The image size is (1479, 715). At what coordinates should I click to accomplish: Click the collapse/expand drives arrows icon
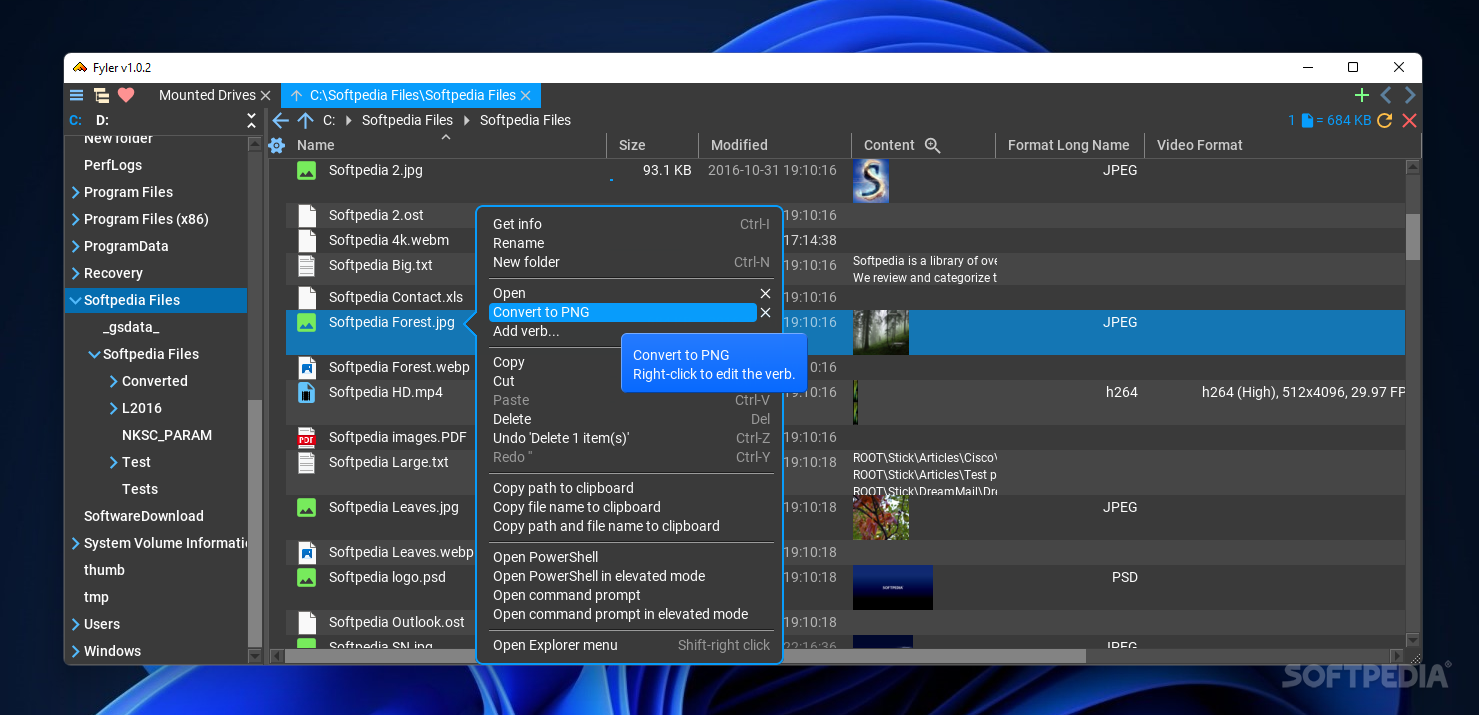point(252,120)
